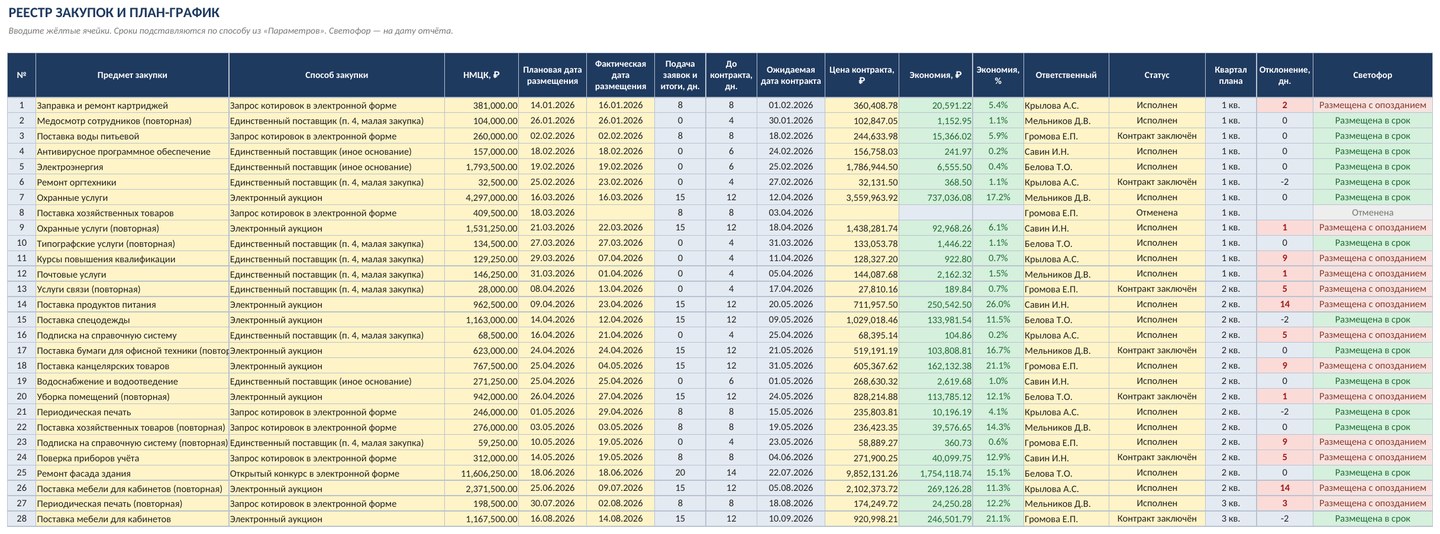
Task: Click the subtitle about жёлтые ячейки
Action: click(231, 30)
